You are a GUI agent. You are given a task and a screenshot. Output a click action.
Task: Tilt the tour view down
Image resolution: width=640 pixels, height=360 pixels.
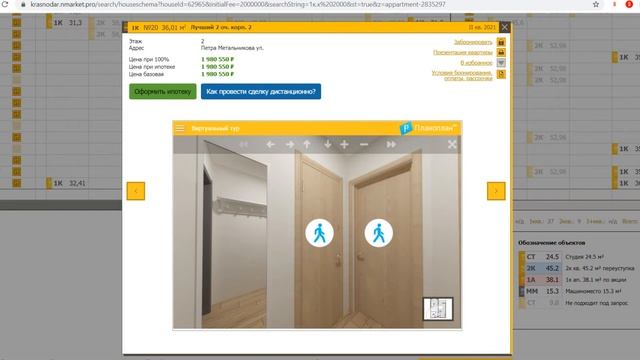tap(327, 144)
